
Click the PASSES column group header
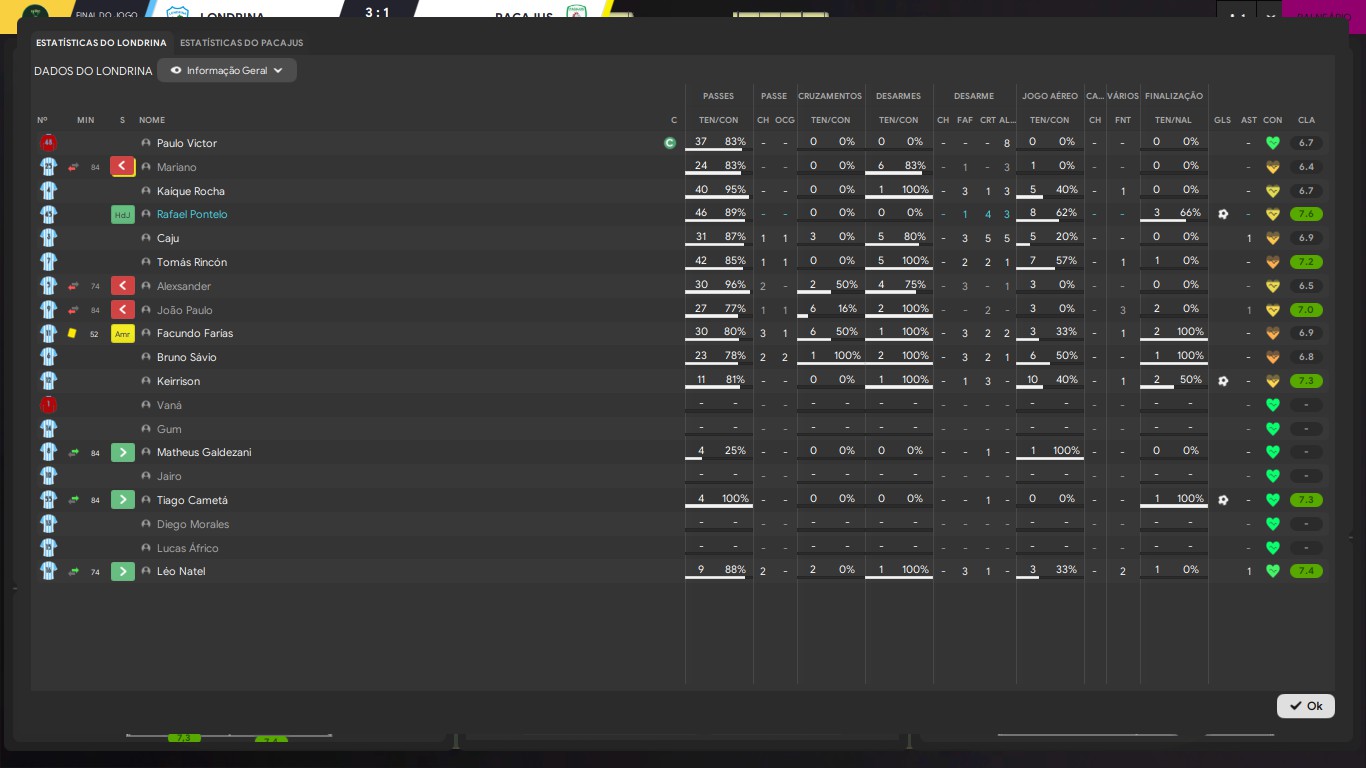point(718,96)
